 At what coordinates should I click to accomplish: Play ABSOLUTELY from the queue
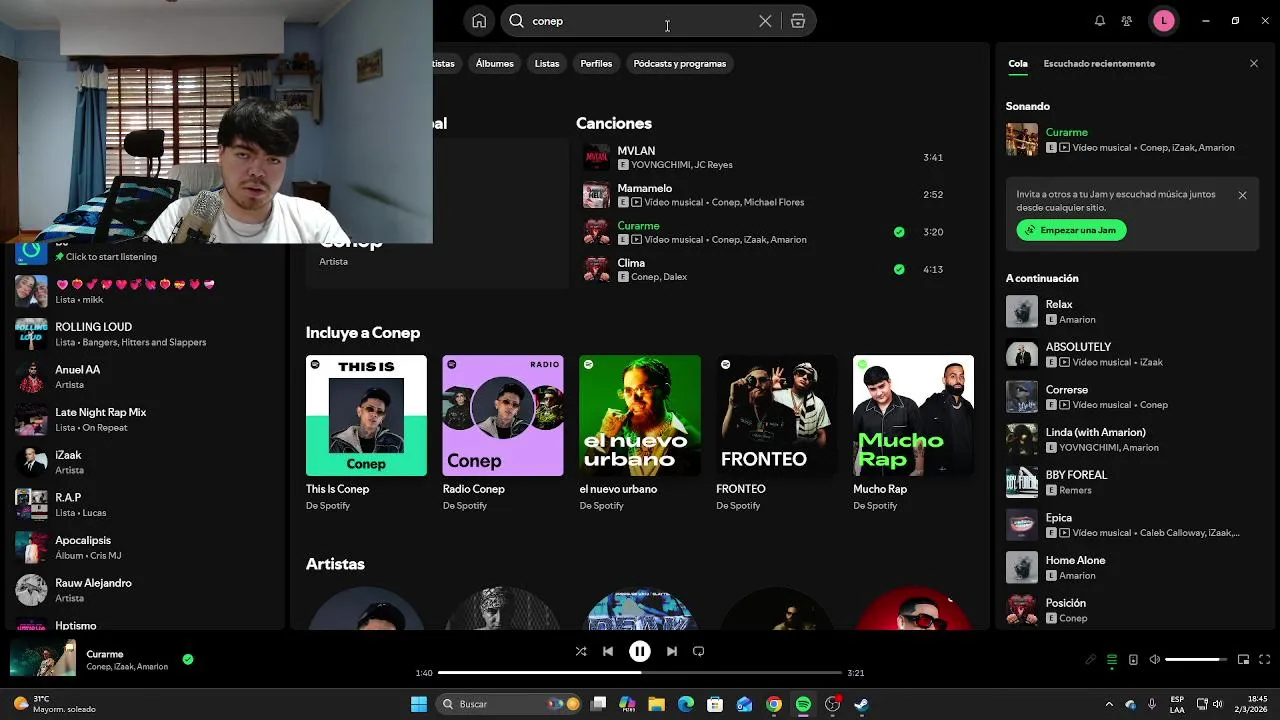point(1132,355)
